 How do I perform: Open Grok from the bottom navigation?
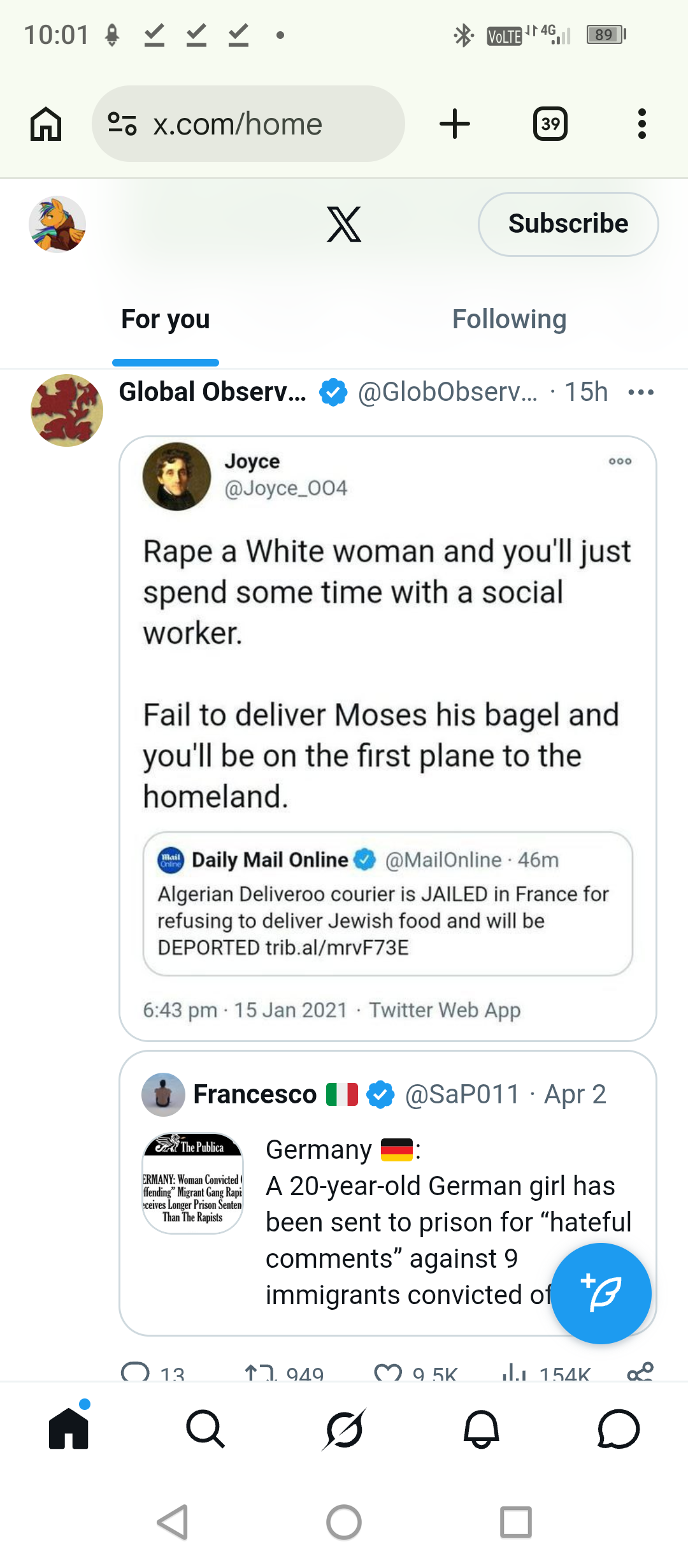[344, 1429]
